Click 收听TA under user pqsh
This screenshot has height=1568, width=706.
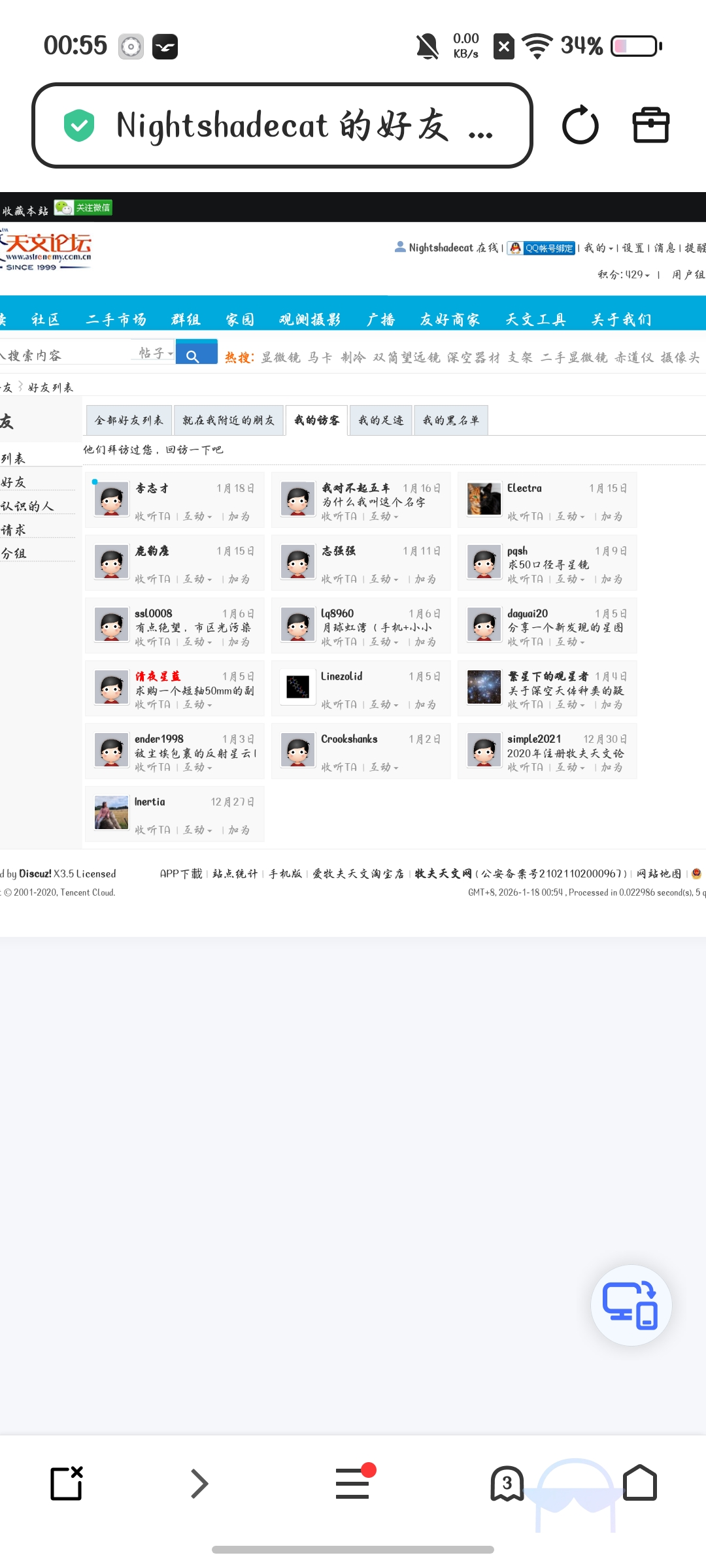point(525,580)
